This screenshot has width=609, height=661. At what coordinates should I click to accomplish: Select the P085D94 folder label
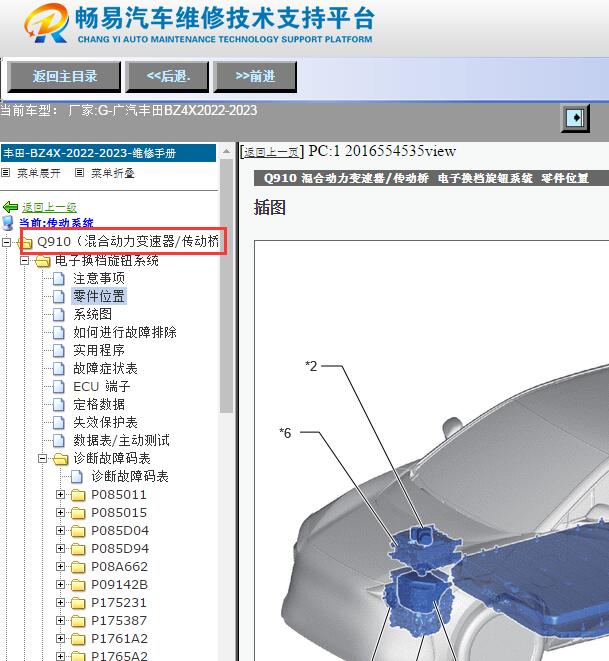(x=120, y=548)
